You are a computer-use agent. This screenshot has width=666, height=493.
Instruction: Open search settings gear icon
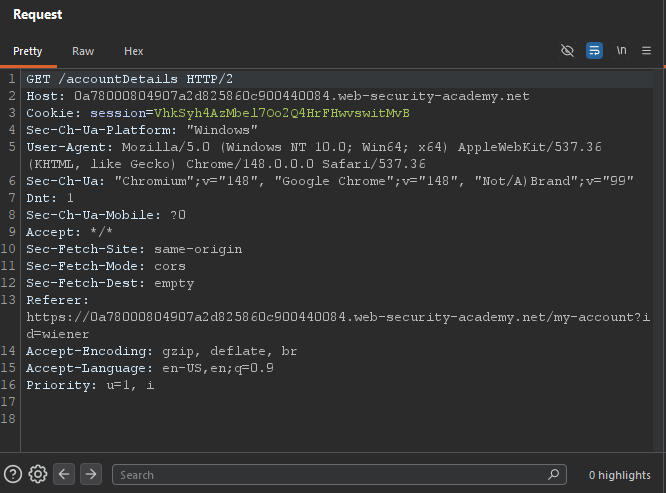[38, 474]
